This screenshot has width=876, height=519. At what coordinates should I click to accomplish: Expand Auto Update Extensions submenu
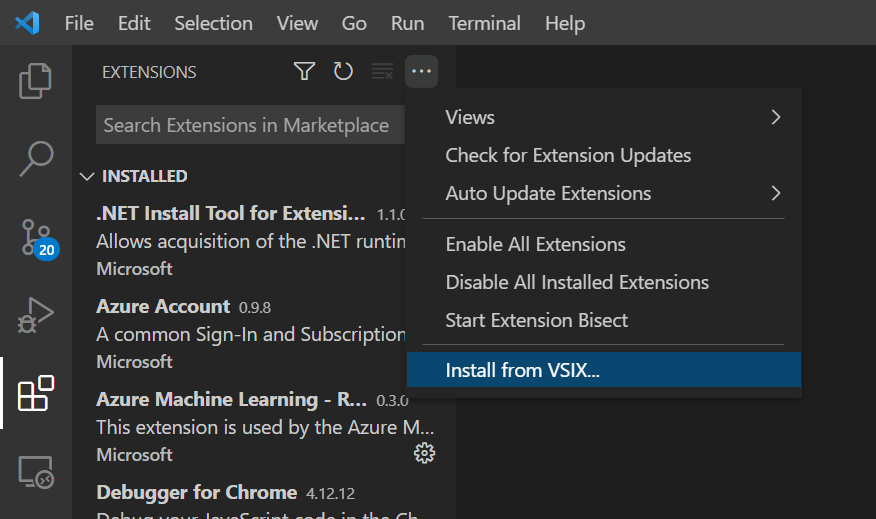point(604,193)
